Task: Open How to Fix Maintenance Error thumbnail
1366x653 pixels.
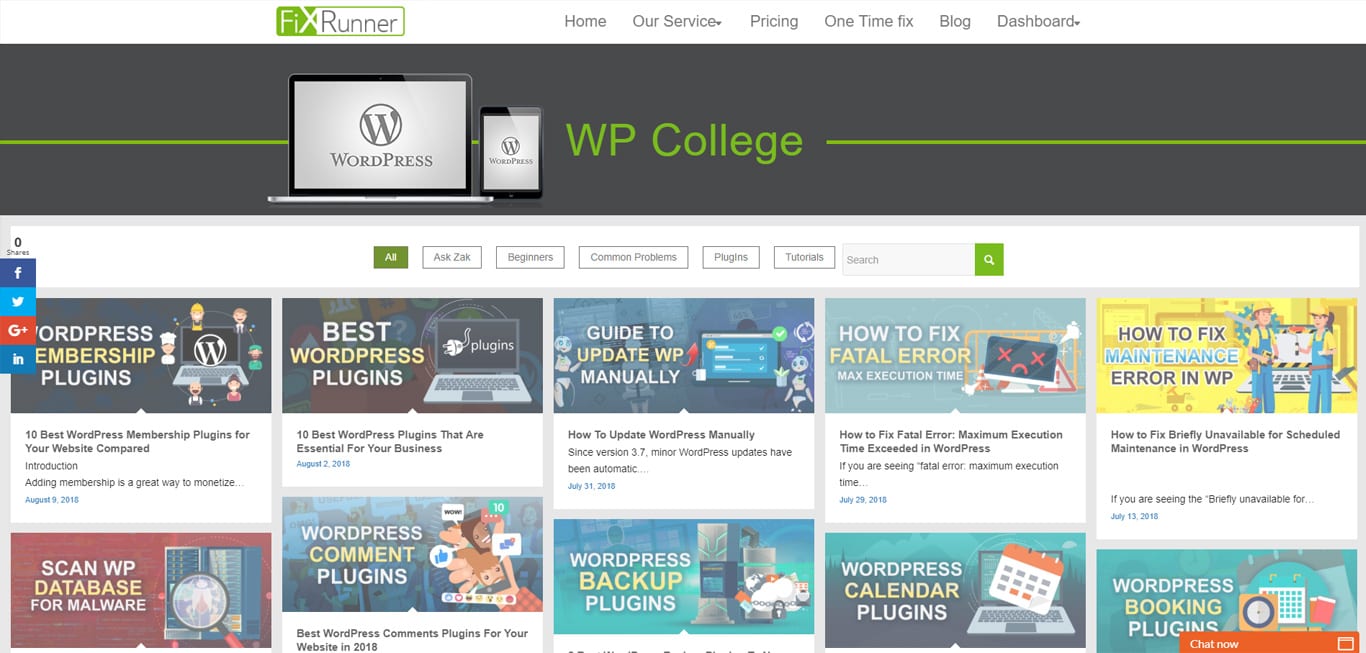Action: point(1227,355)
